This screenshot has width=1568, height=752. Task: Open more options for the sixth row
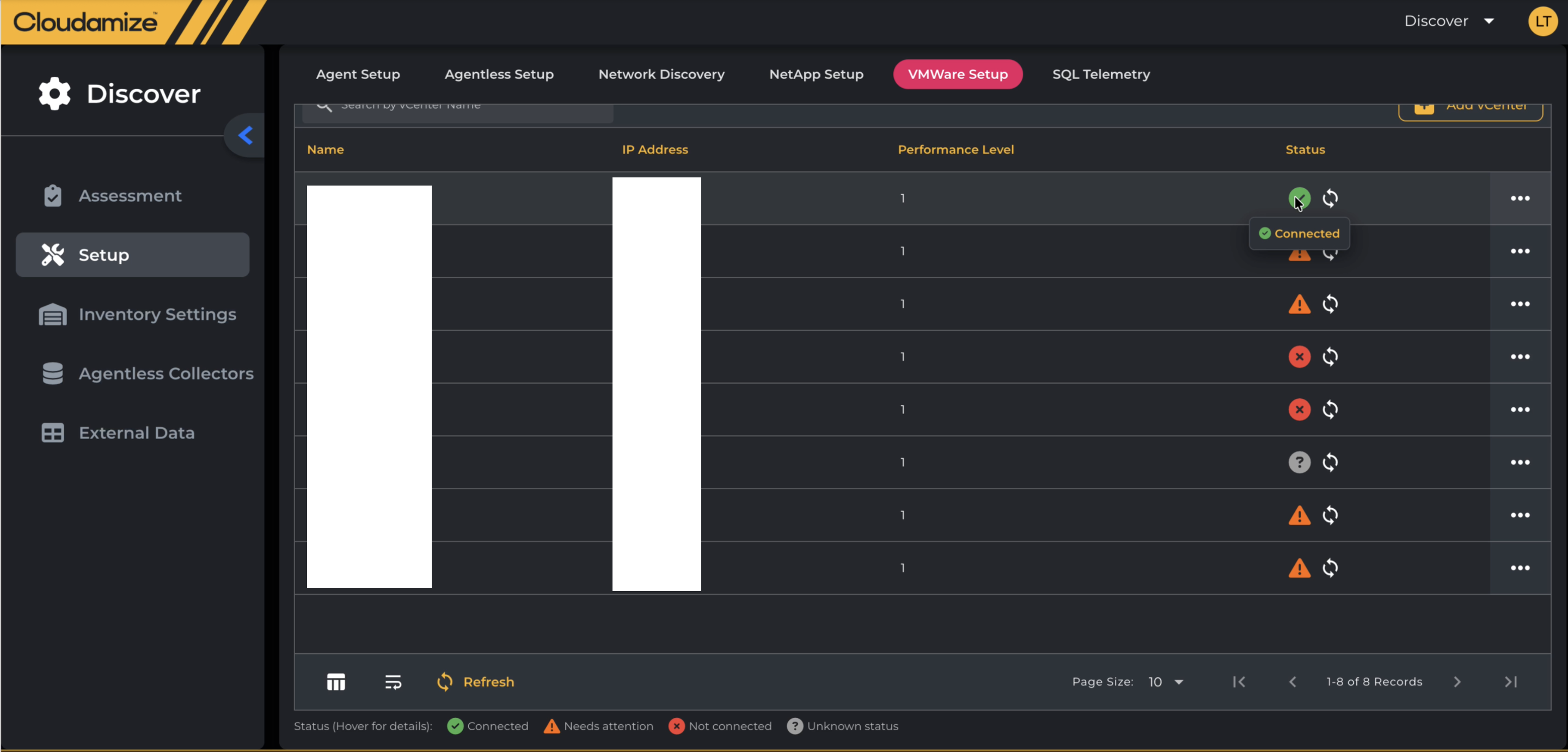[1520, 463]
